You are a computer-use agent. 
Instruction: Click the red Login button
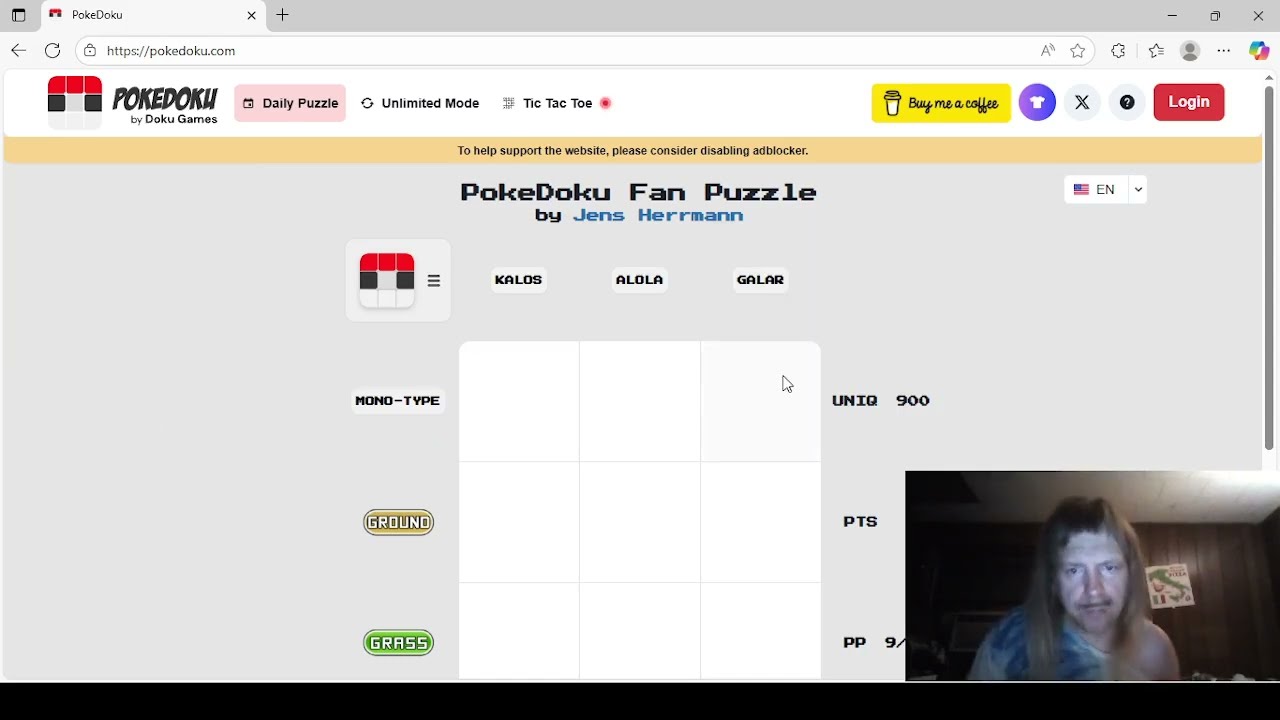pyautogui.click(x=1189, y=102)
